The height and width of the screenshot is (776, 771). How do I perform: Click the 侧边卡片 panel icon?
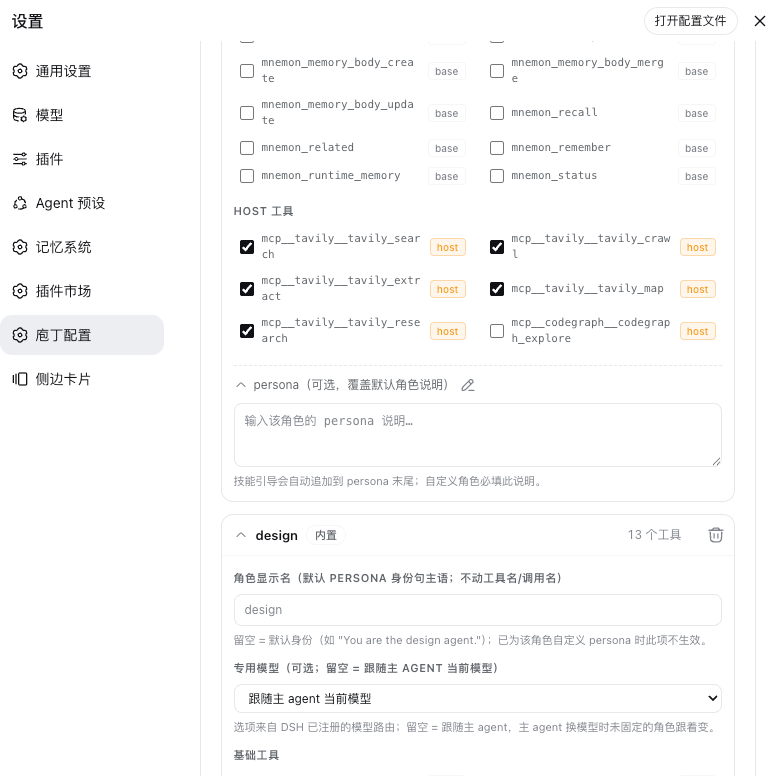(20, 379)
